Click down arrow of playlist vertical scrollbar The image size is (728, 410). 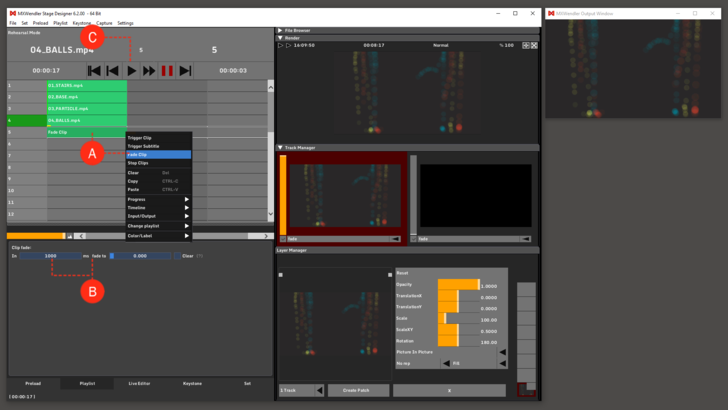[271, 214]
